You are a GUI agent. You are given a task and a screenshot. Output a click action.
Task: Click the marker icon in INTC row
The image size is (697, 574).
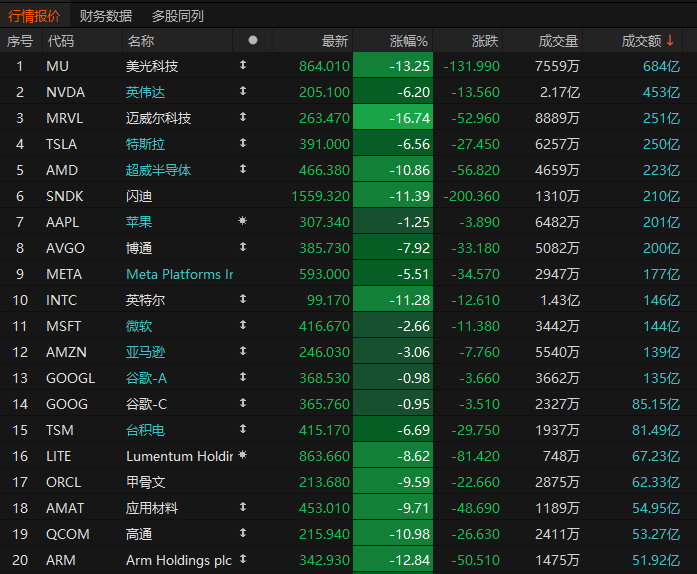[243, 299]
